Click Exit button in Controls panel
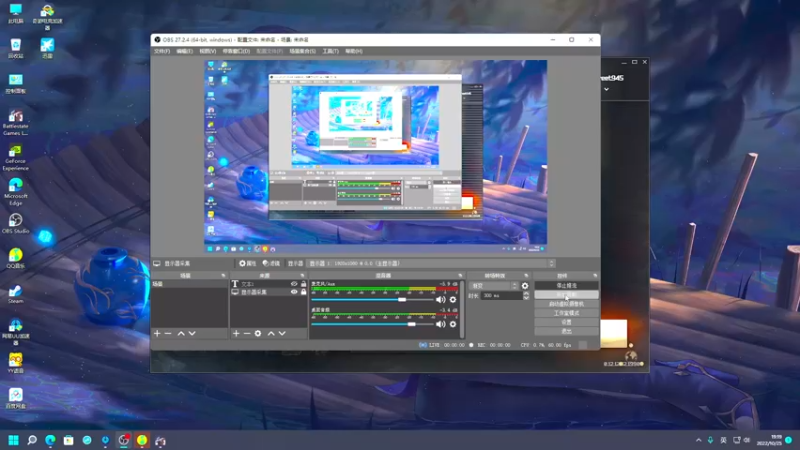 566,332
